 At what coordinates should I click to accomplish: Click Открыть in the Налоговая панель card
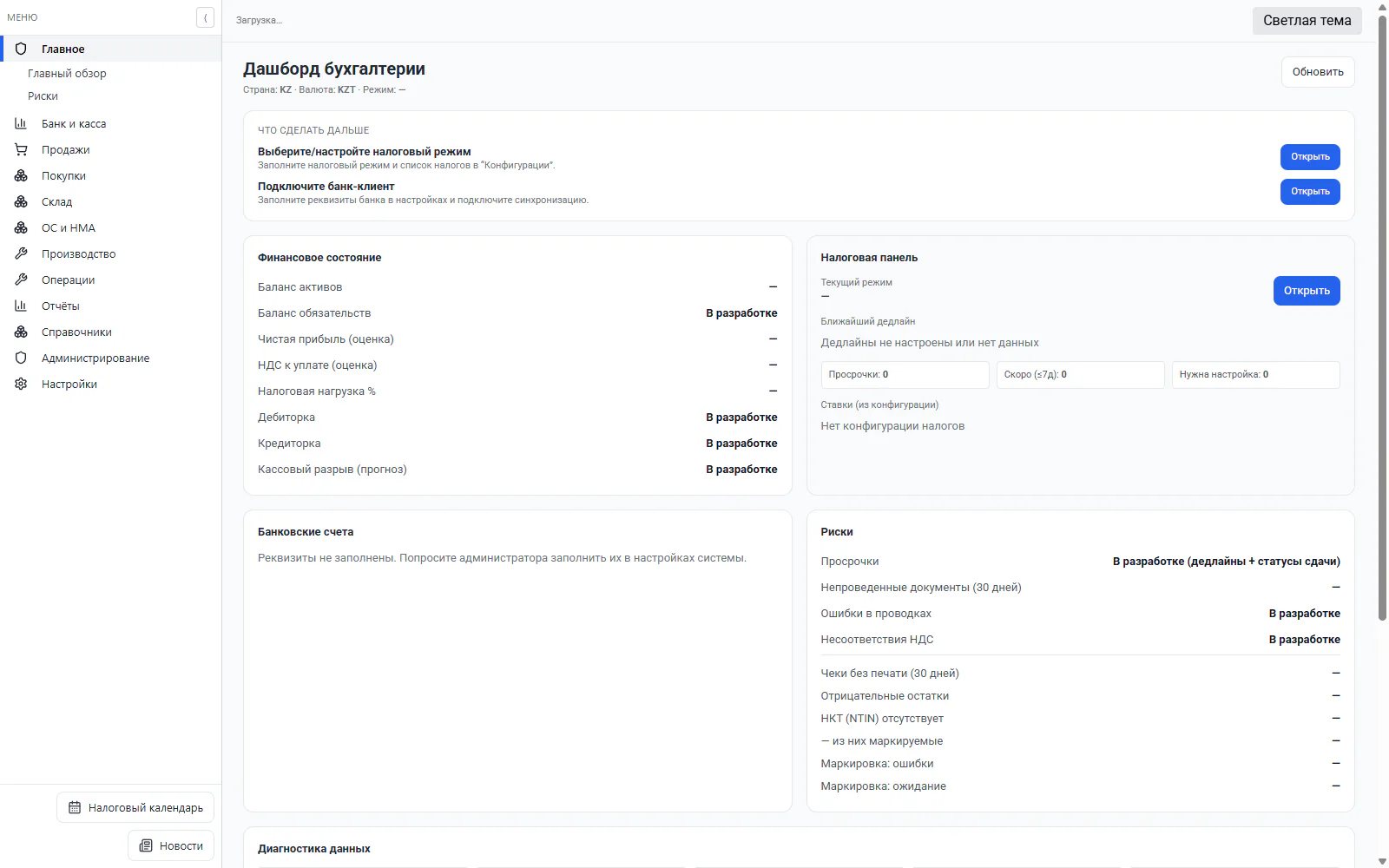click(x=1307, y=291)
